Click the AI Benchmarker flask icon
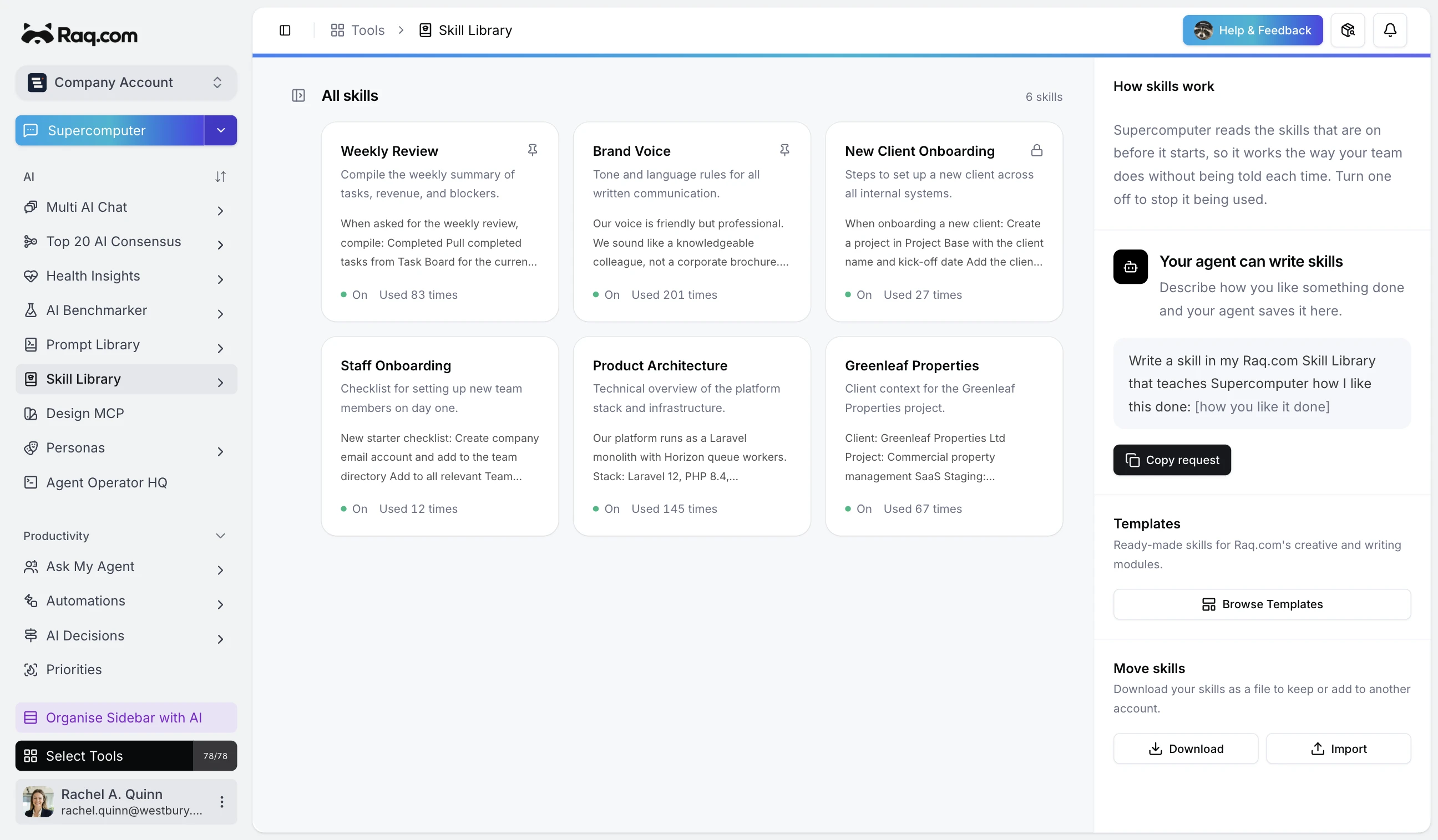This screenshot has width=1438, height=840. [31, 310]
